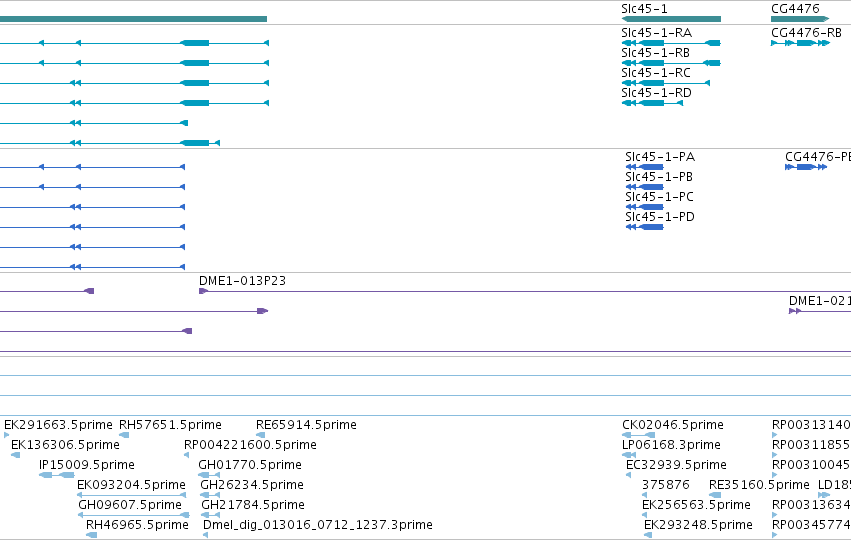Select the Slc45-1-PC protein feature

[x=645, y=207]
